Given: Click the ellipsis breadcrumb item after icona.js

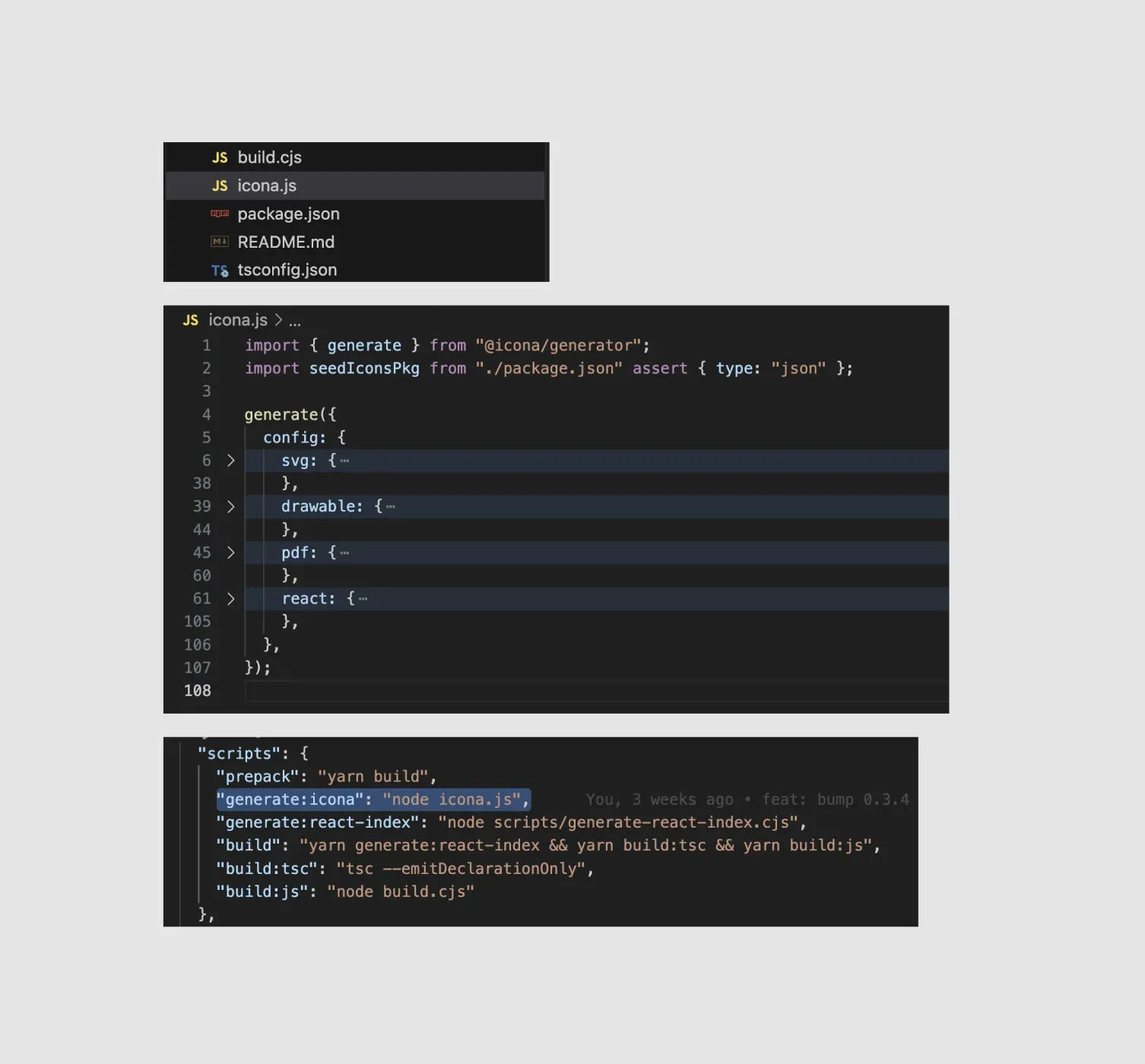Looking at the screenshot, I should point(294,320).
